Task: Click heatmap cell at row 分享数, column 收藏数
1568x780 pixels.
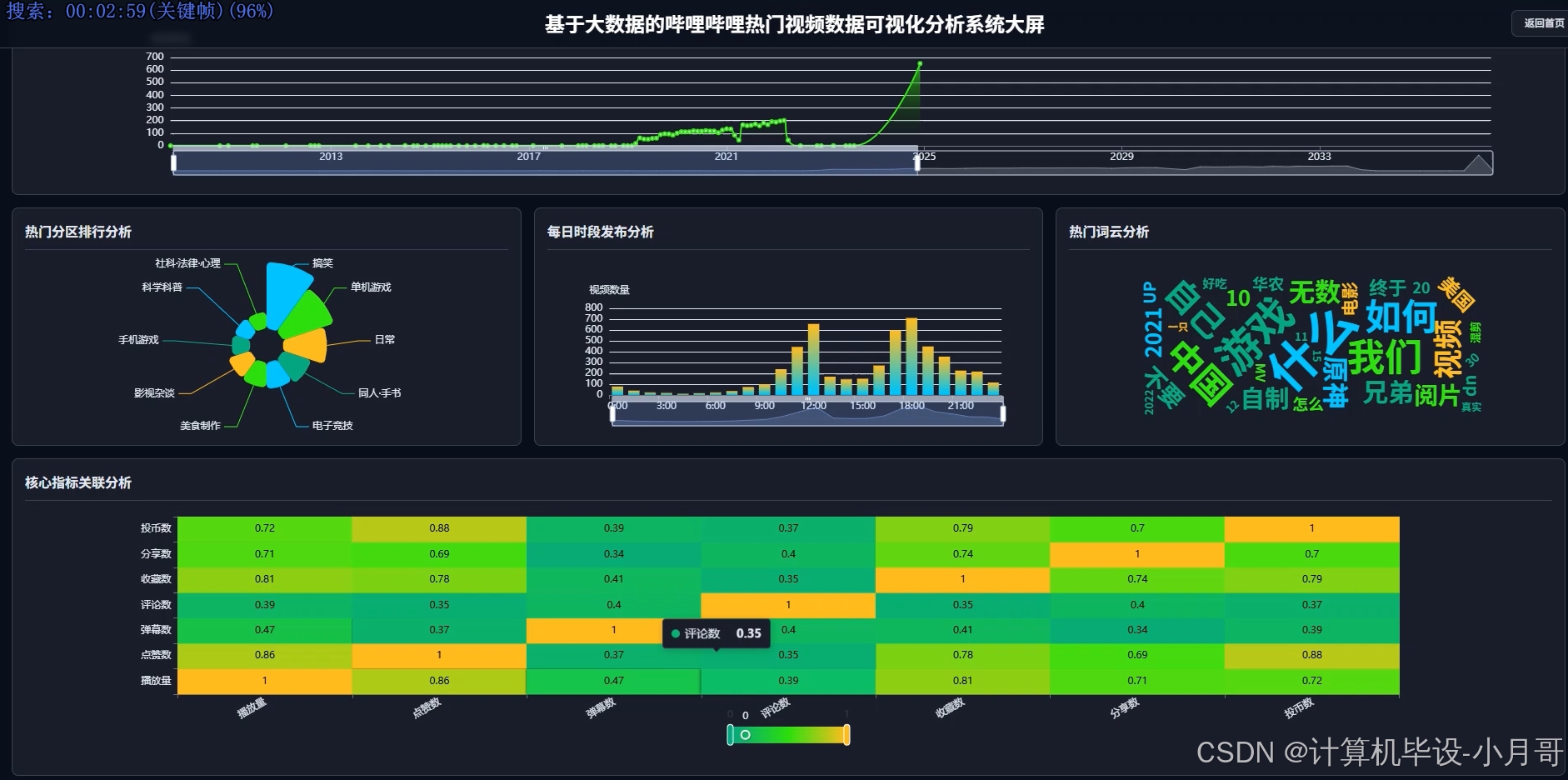Action: pyautogui.click(x=963, y=554)
